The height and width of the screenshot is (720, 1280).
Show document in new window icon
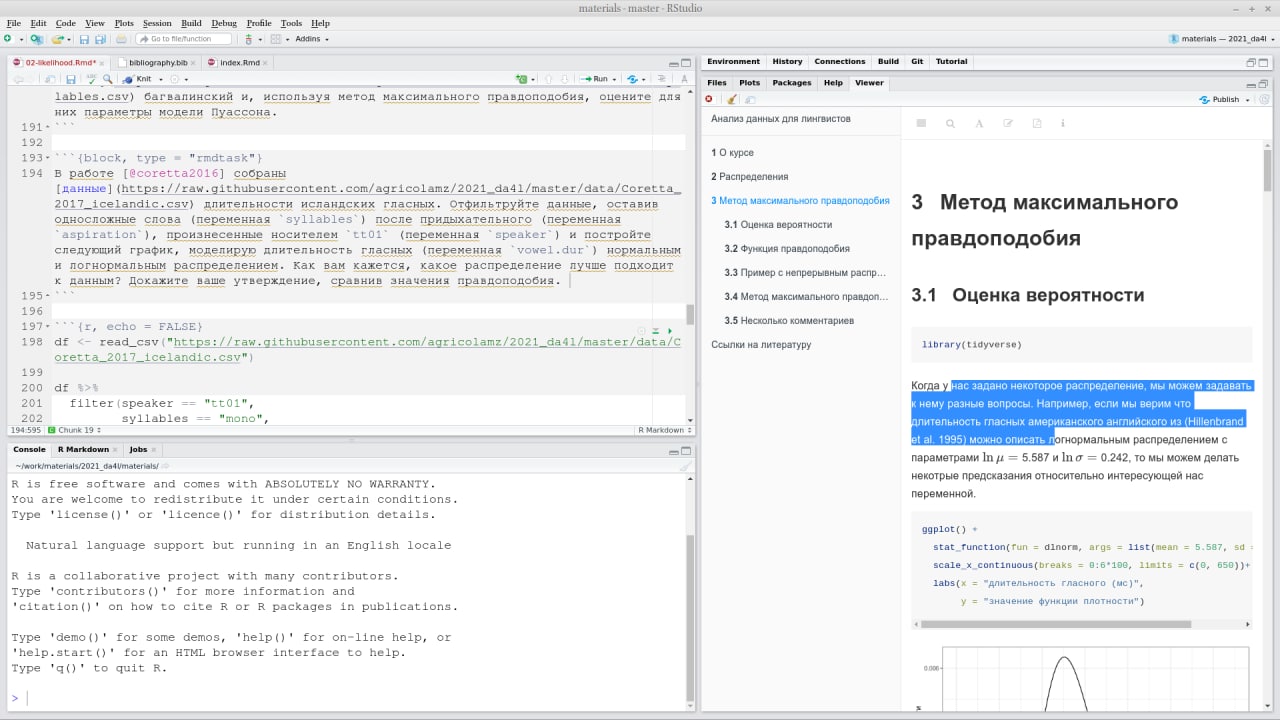point(49,79)
